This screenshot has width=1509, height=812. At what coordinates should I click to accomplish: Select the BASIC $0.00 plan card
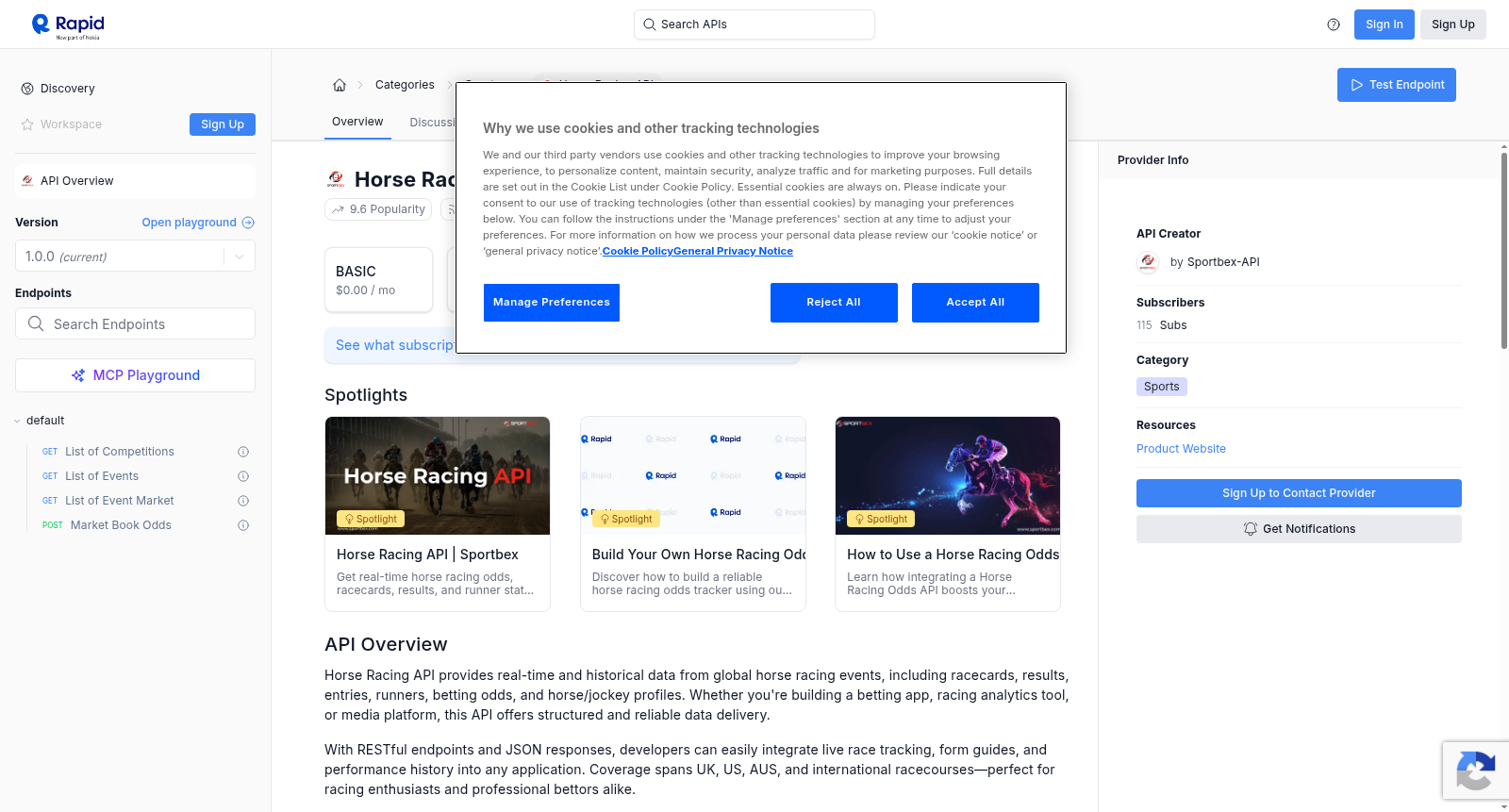(x=378, y=280)
